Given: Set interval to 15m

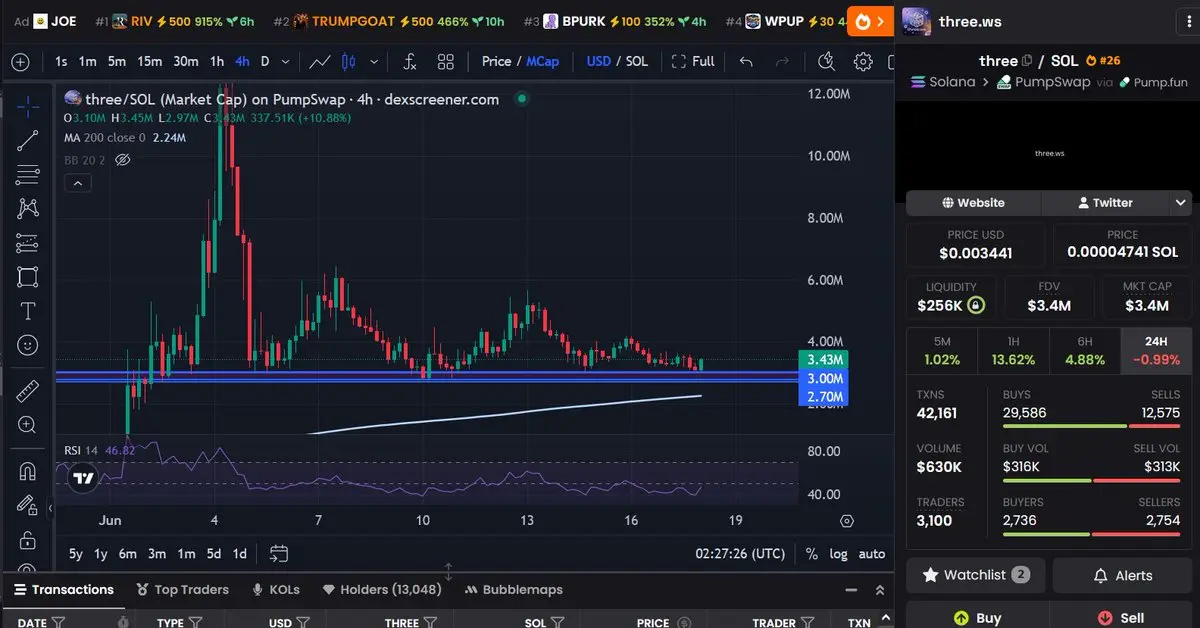Looking at the screenshot, I should (150, 62).
